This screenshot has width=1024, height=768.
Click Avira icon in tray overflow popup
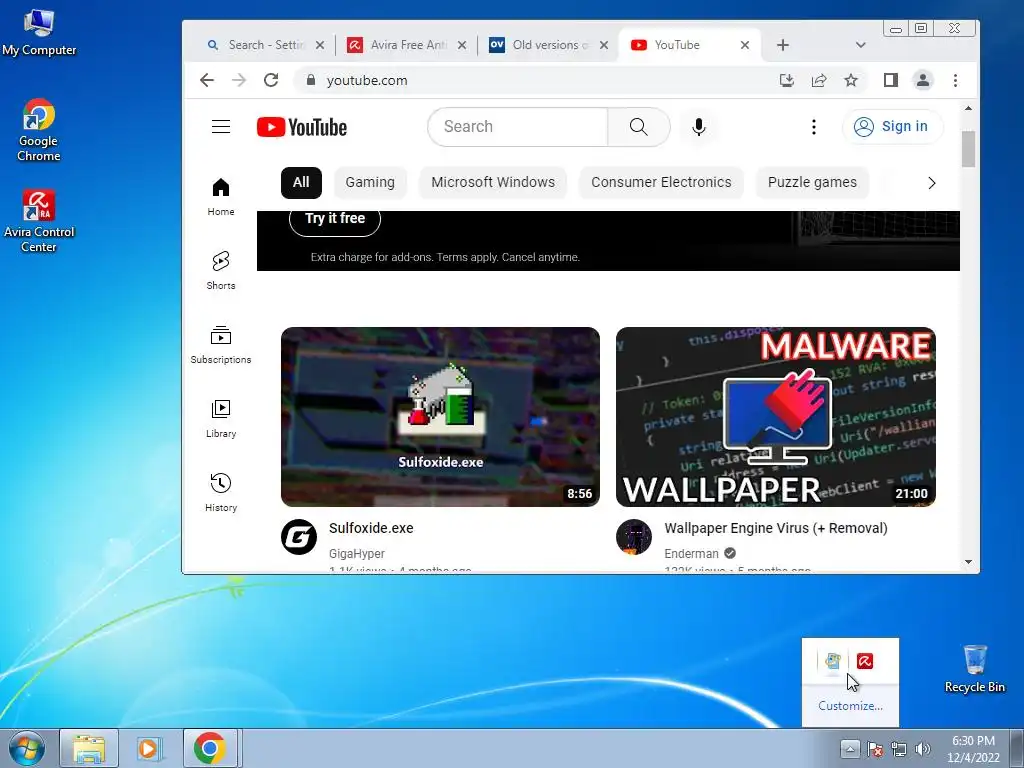tap(865, 661)
